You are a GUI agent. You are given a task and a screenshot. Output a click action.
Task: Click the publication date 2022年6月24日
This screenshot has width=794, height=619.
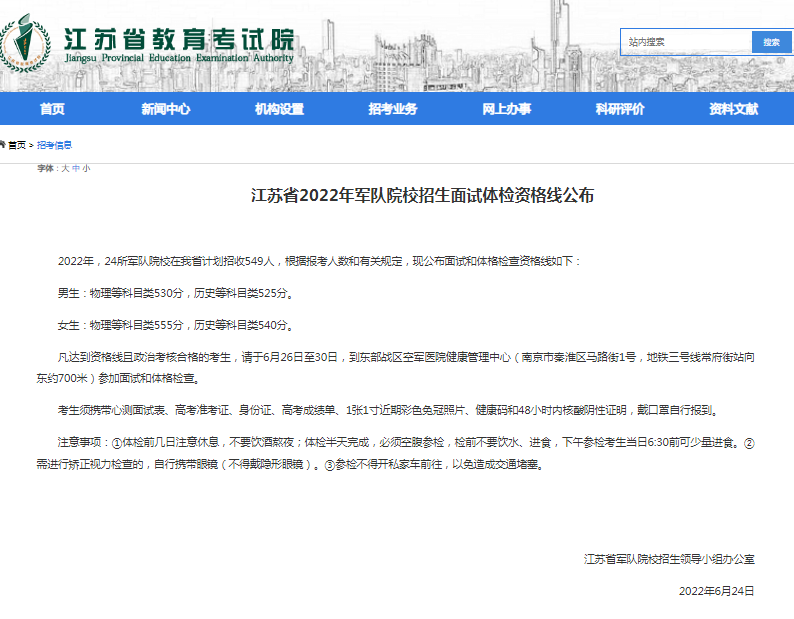pos(716,591)
